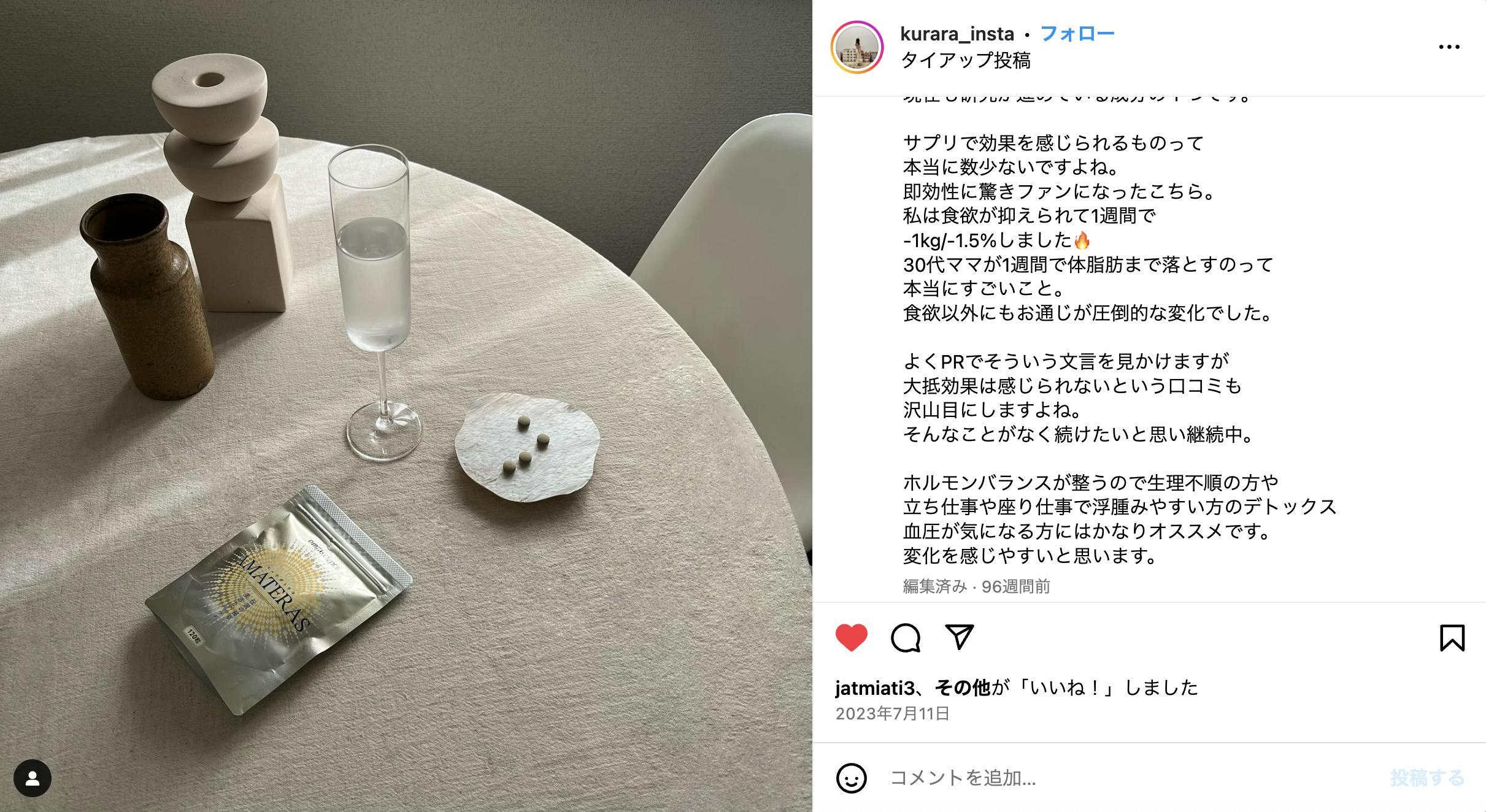
Task: Show tagged people icon on photo
Action: 33,778
